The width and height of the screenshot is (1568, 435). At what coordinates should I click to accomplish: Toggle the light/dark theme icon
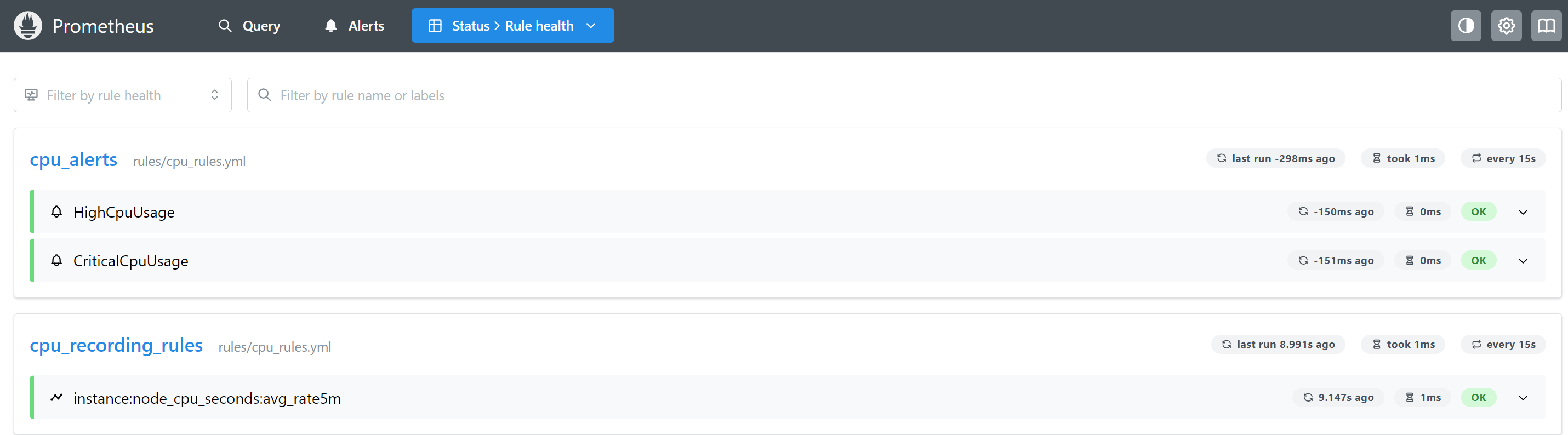click(1466, 26)
